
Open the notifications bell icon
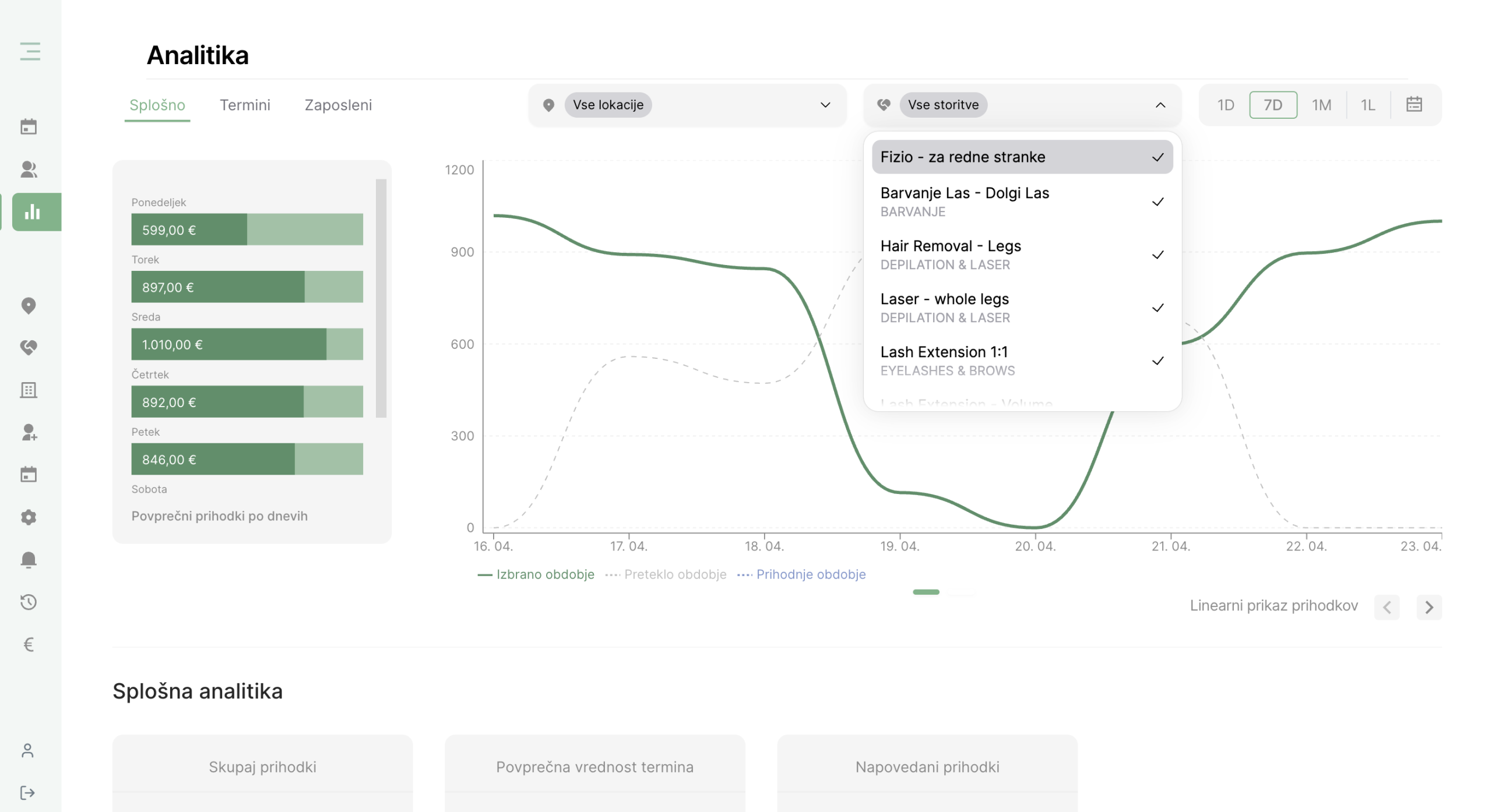[x=29, y=559]
